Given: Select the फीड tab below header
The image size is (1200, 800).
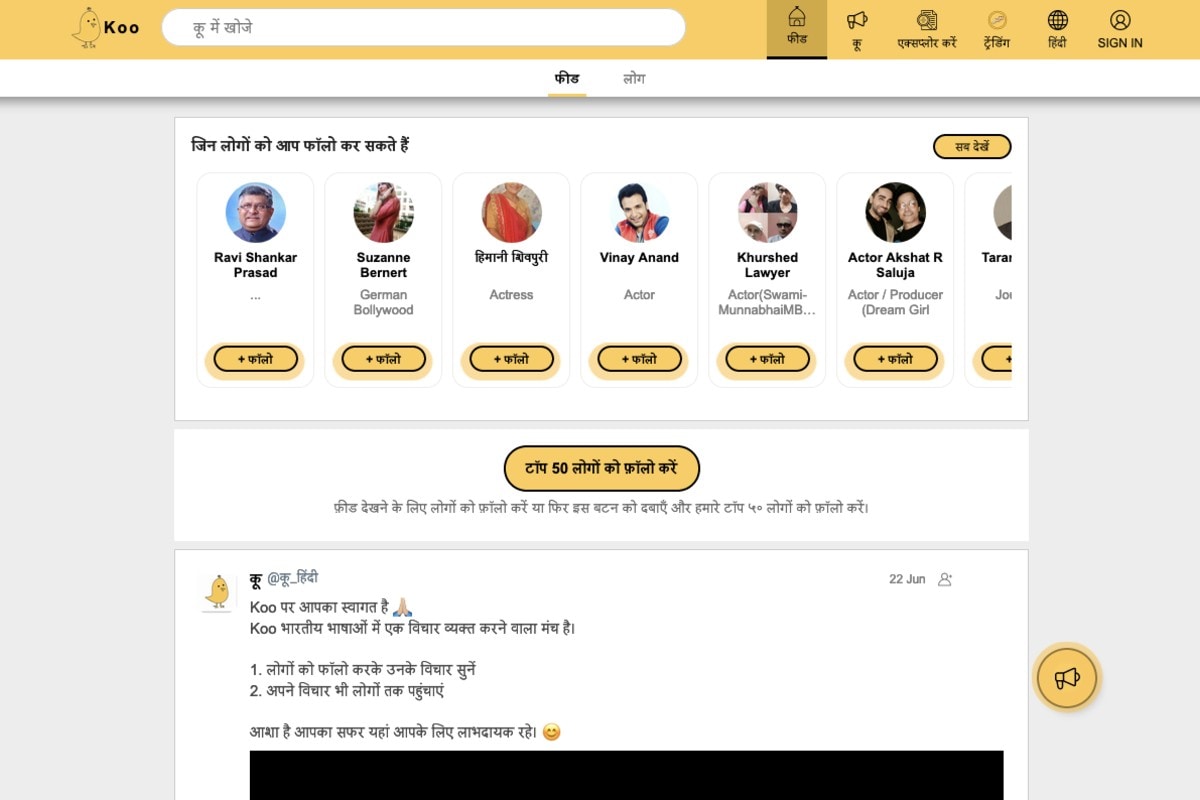Looking at the screenshot, I should tap(567, 78).
